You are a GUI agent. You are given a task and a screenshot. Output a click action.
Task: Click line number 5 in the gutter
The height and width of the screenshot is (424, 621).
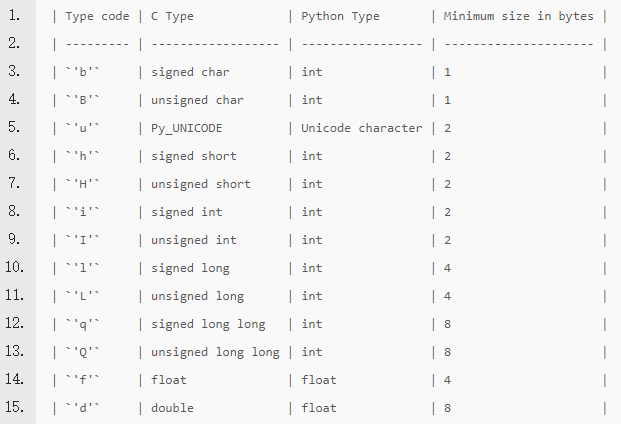13,128
